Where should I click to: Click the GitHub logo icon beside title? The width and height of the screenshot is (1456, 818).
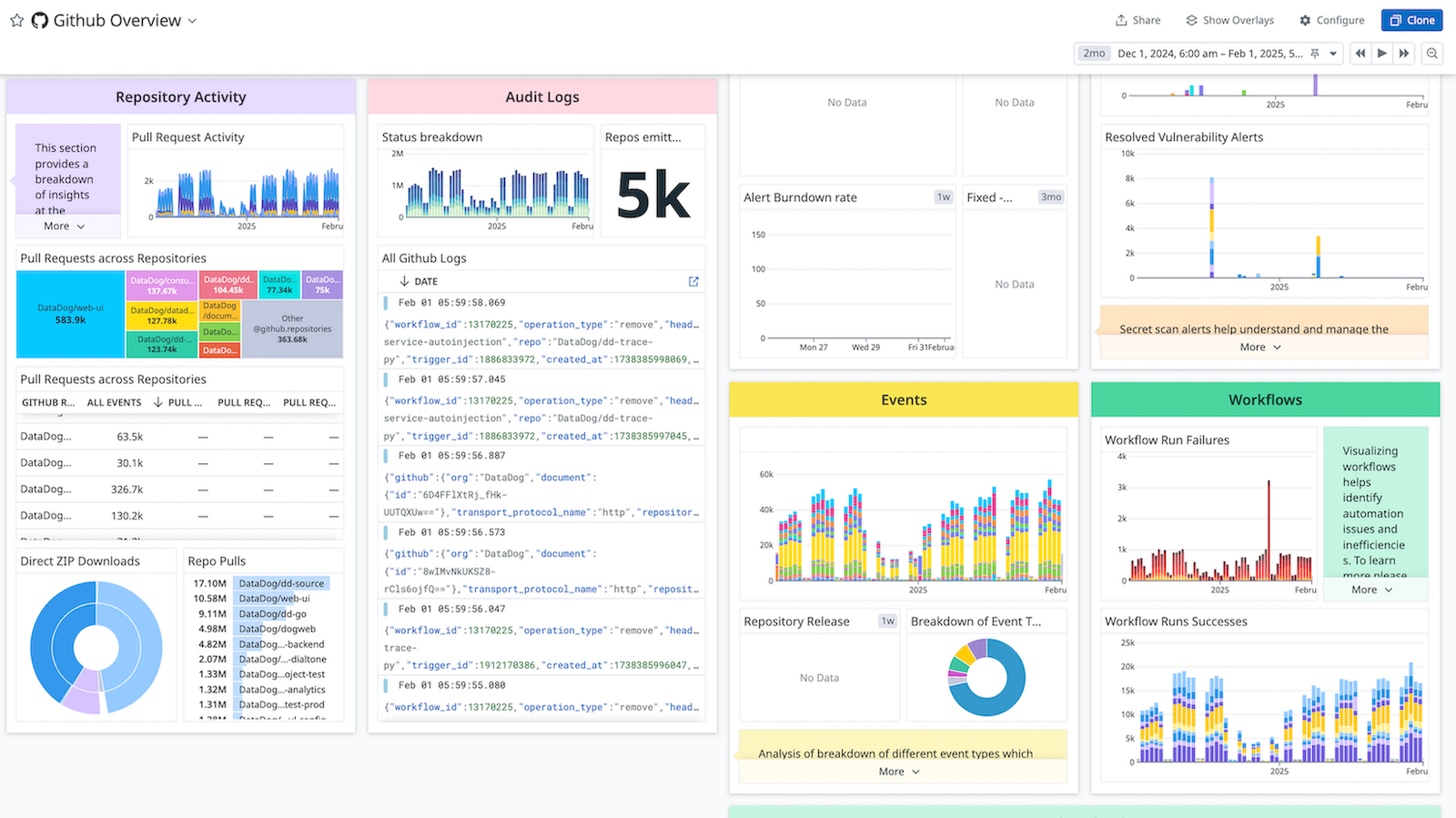pos(39,20)
